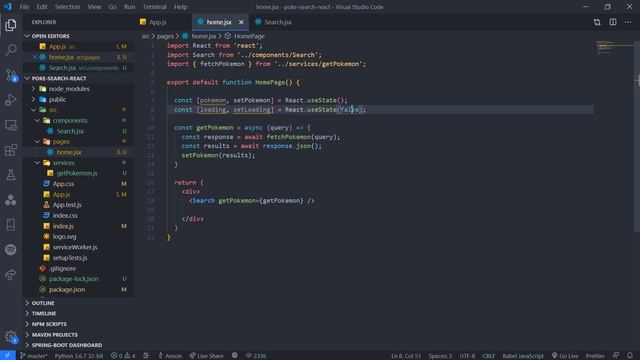The width and height of the screenshot is (640, 360).
Task: Click the remote window status bar icon
Action: tap(7, 356)
